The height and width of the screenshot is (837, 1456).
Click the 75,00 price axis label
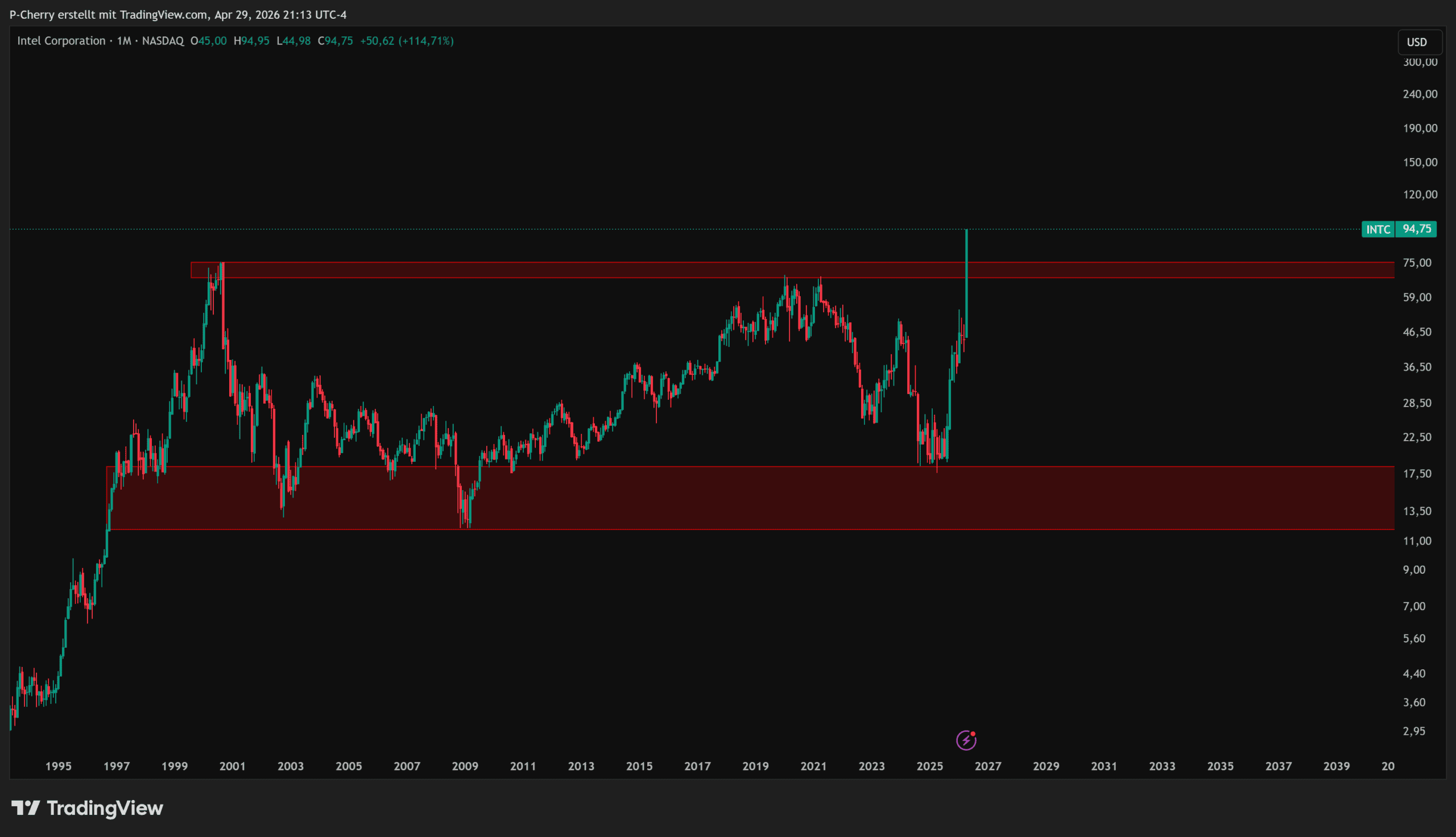(x=1417, y=263)
